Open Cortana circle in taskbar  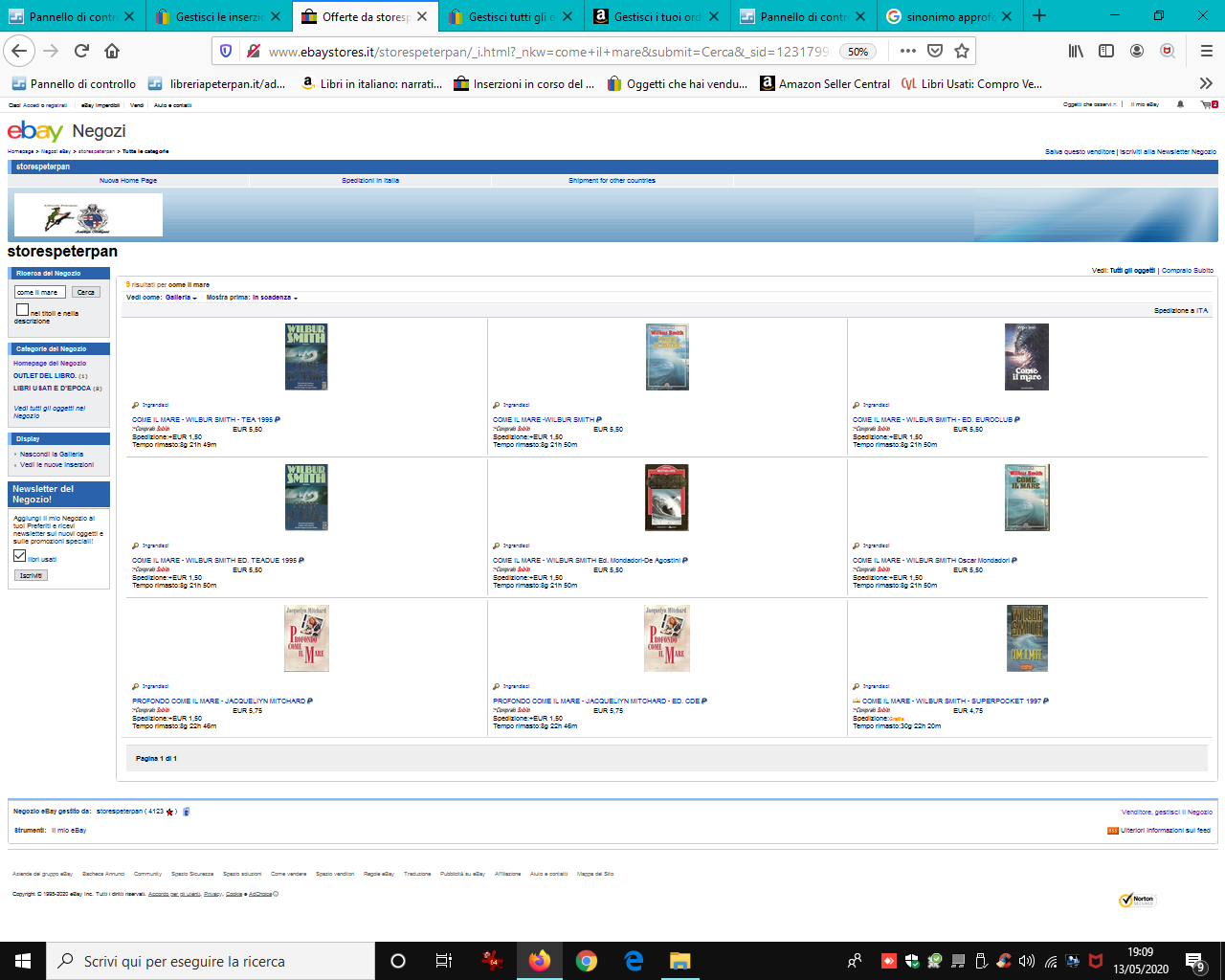398,961
